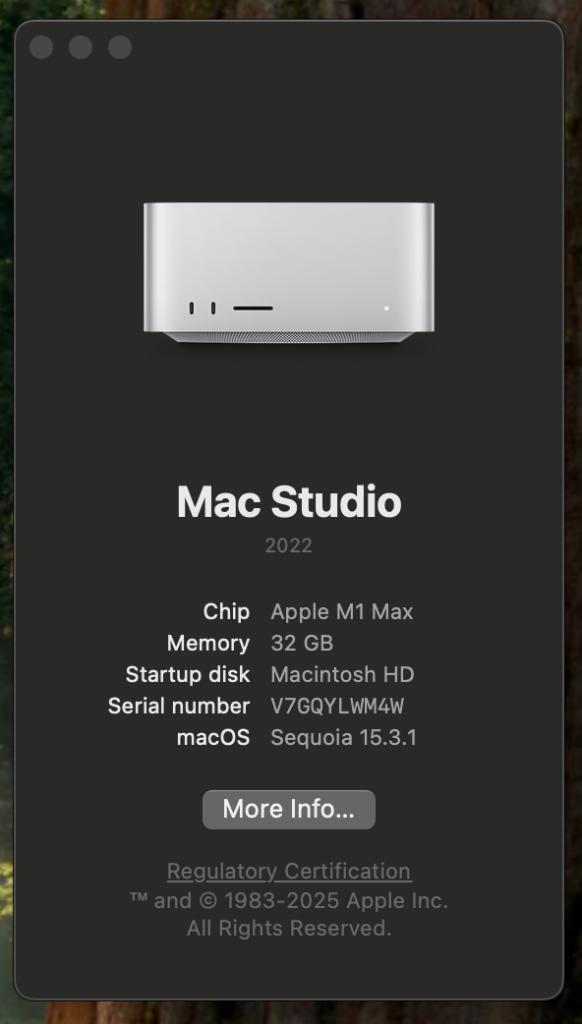
Task: Open the Regulatory Certification link
Action: (x=289, y=871)
